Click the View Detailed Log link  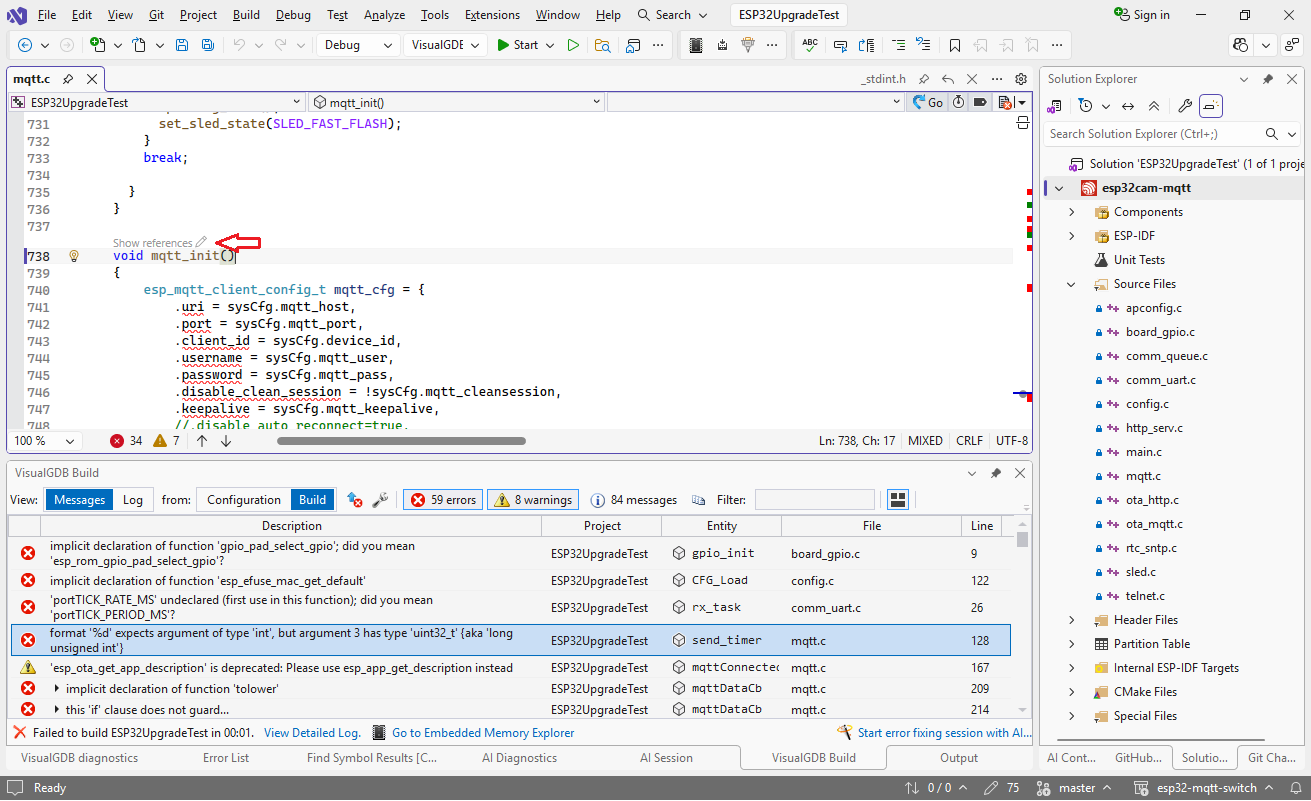click(x=312, y=733)
